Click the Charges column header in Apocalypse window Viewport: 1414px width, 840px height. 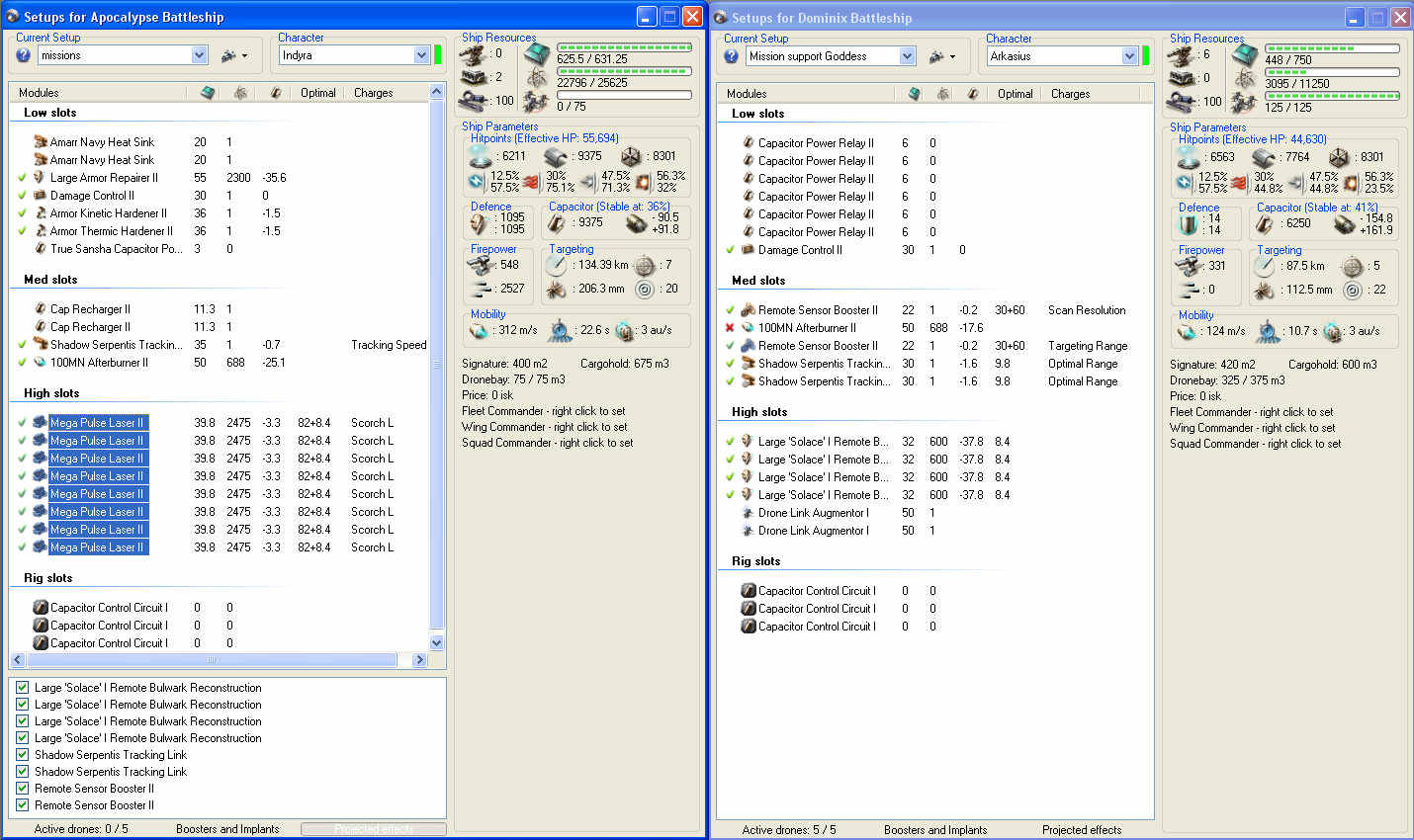point(373,93)
